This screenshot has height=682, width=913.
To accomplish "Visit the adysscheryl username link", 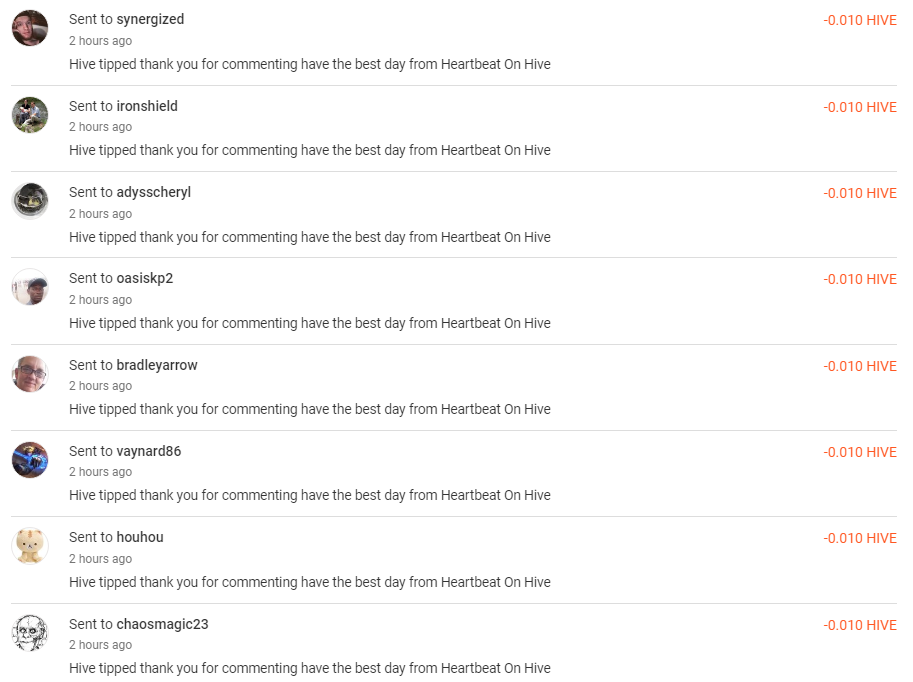I will [154, 192].
